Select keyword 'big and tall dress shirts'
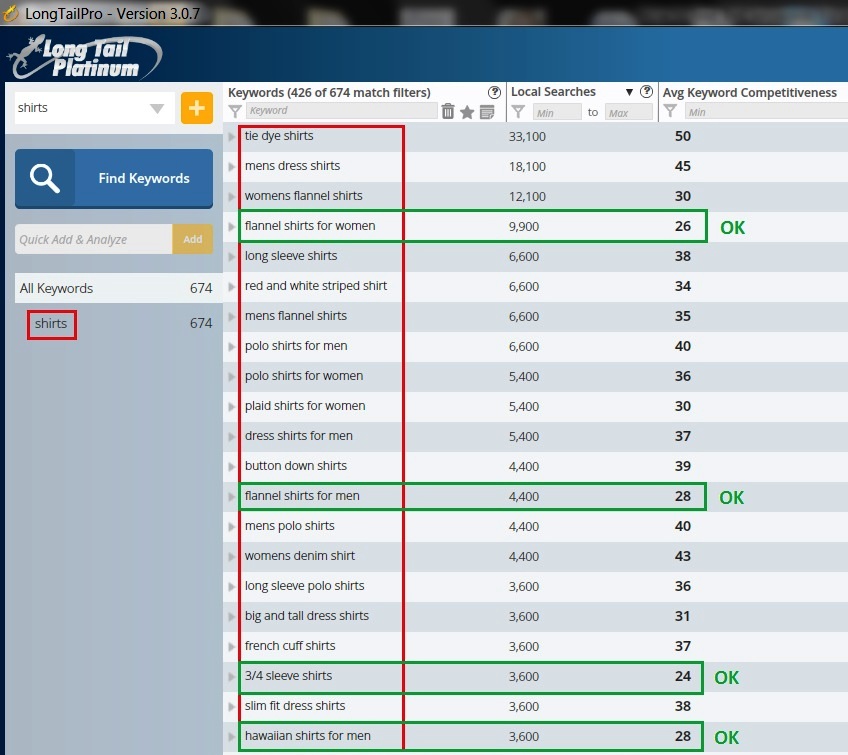The height and width of the screenshot is (755, 848). (x=307, y=616)
